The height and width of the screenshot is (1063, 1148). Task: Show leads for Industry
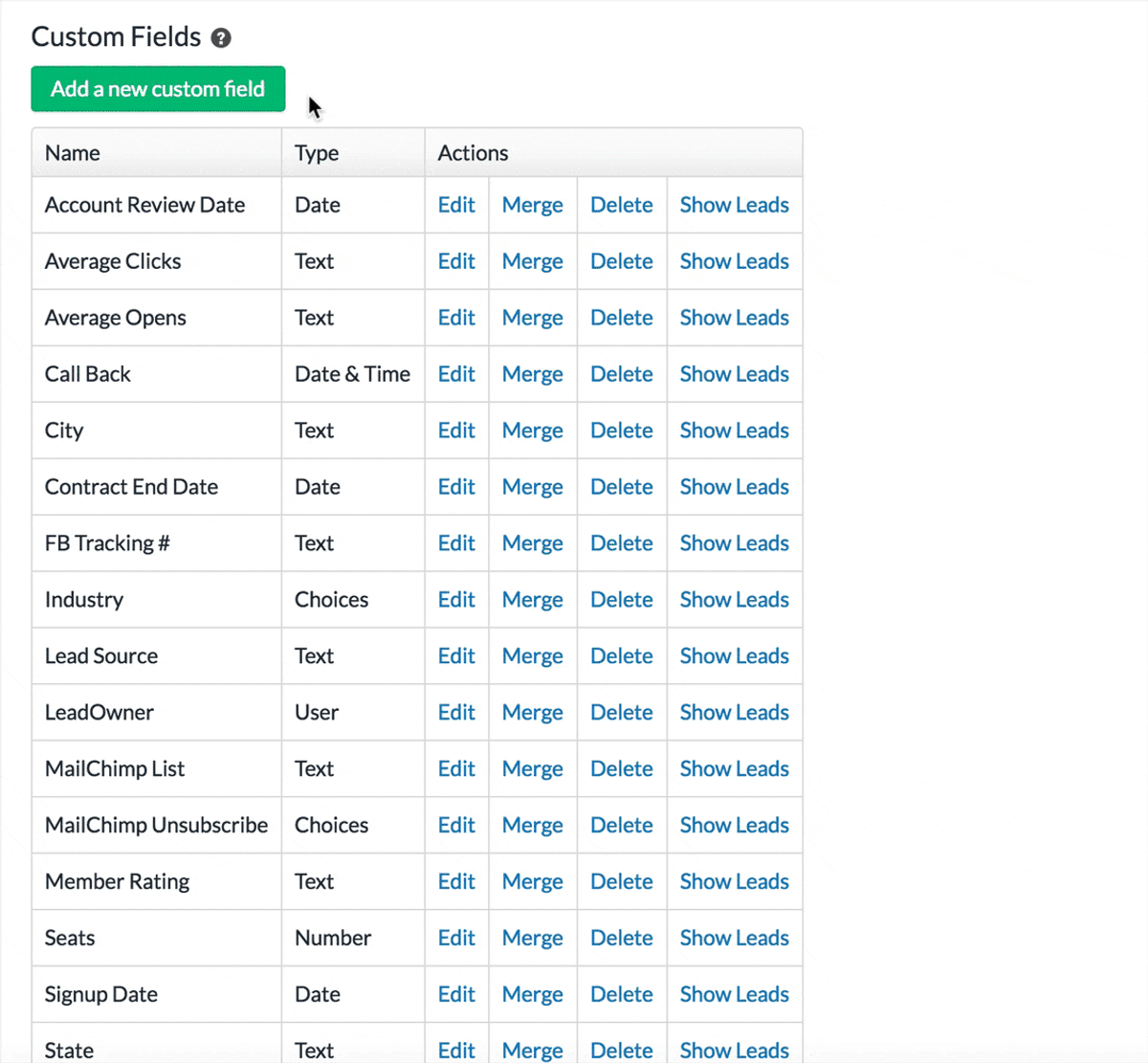pos(735,600)
